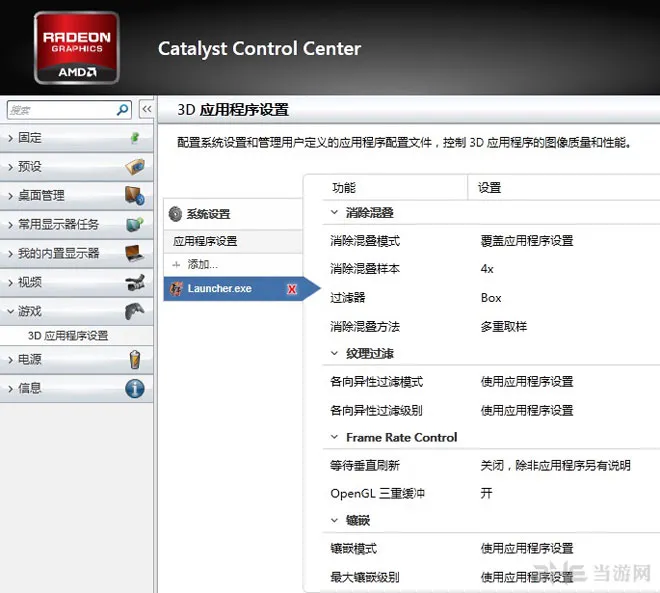Click the monitor icon beside 常用显示器任务
Viewport: 660px width, 593px height.
[135, 224]
